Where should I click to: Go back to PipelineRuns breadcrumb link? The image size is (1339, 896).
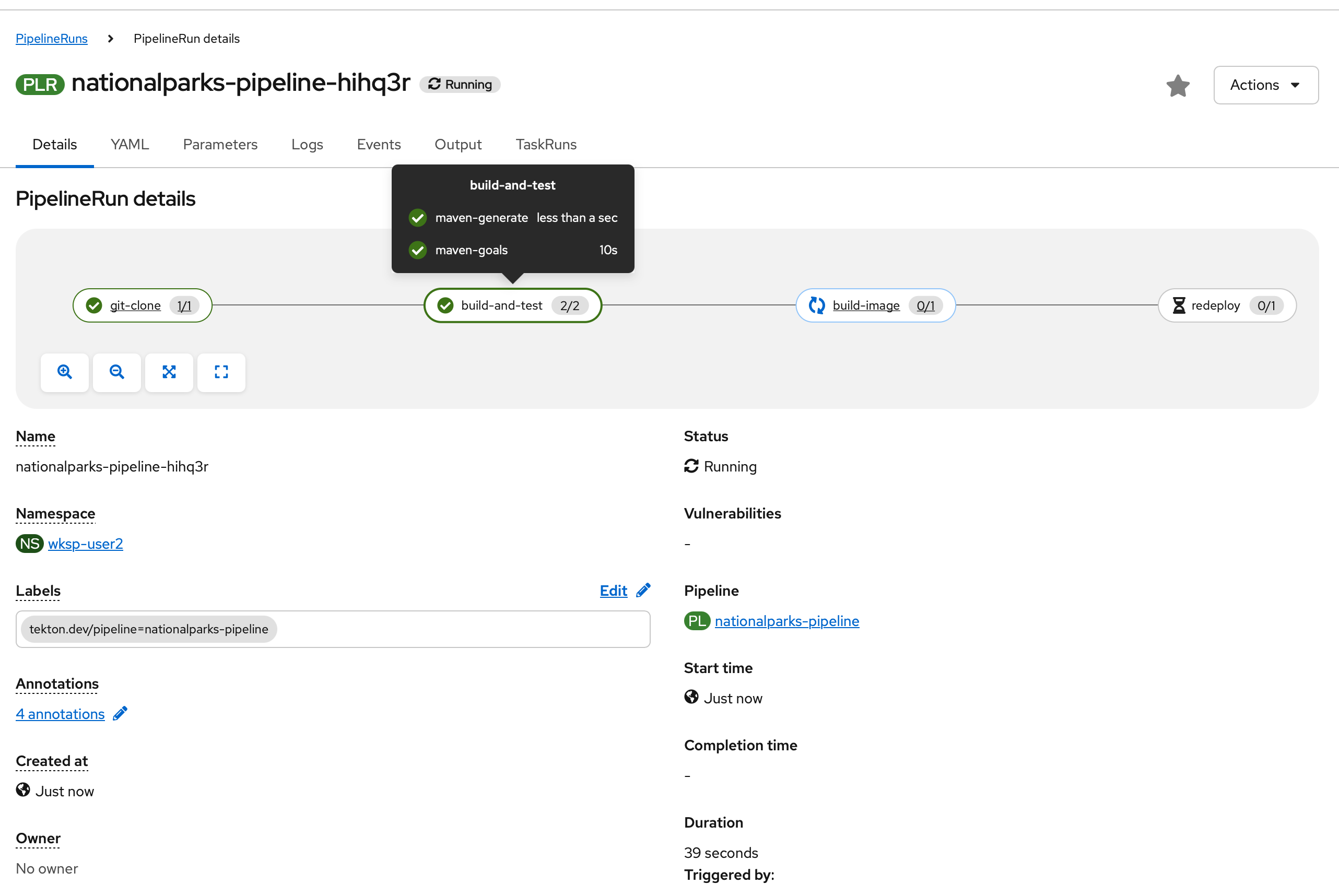pyautogui.click(x=51, y=38)
